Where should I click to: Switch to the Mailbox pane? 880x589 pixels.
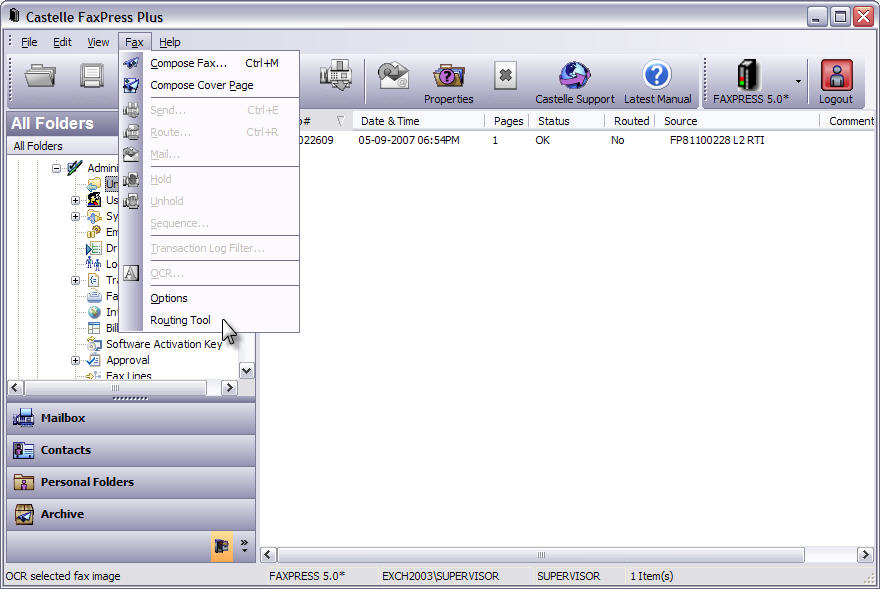click(131, 418)
